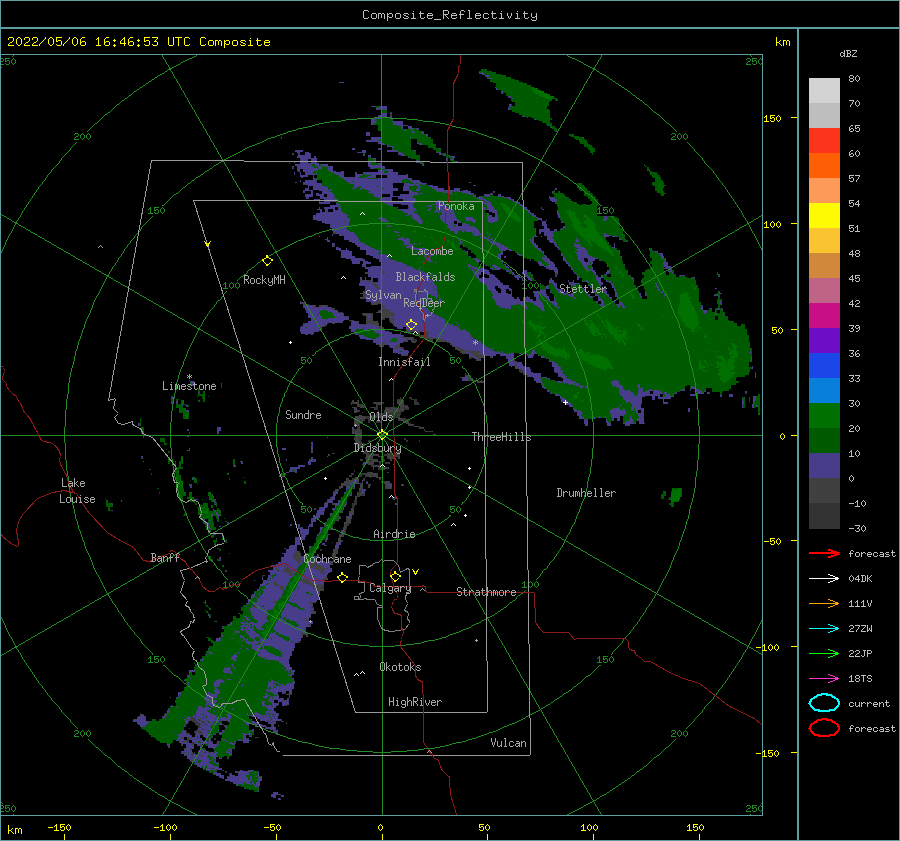Click the Ponoka town label
900x841 pixels.
coord(456,207)
